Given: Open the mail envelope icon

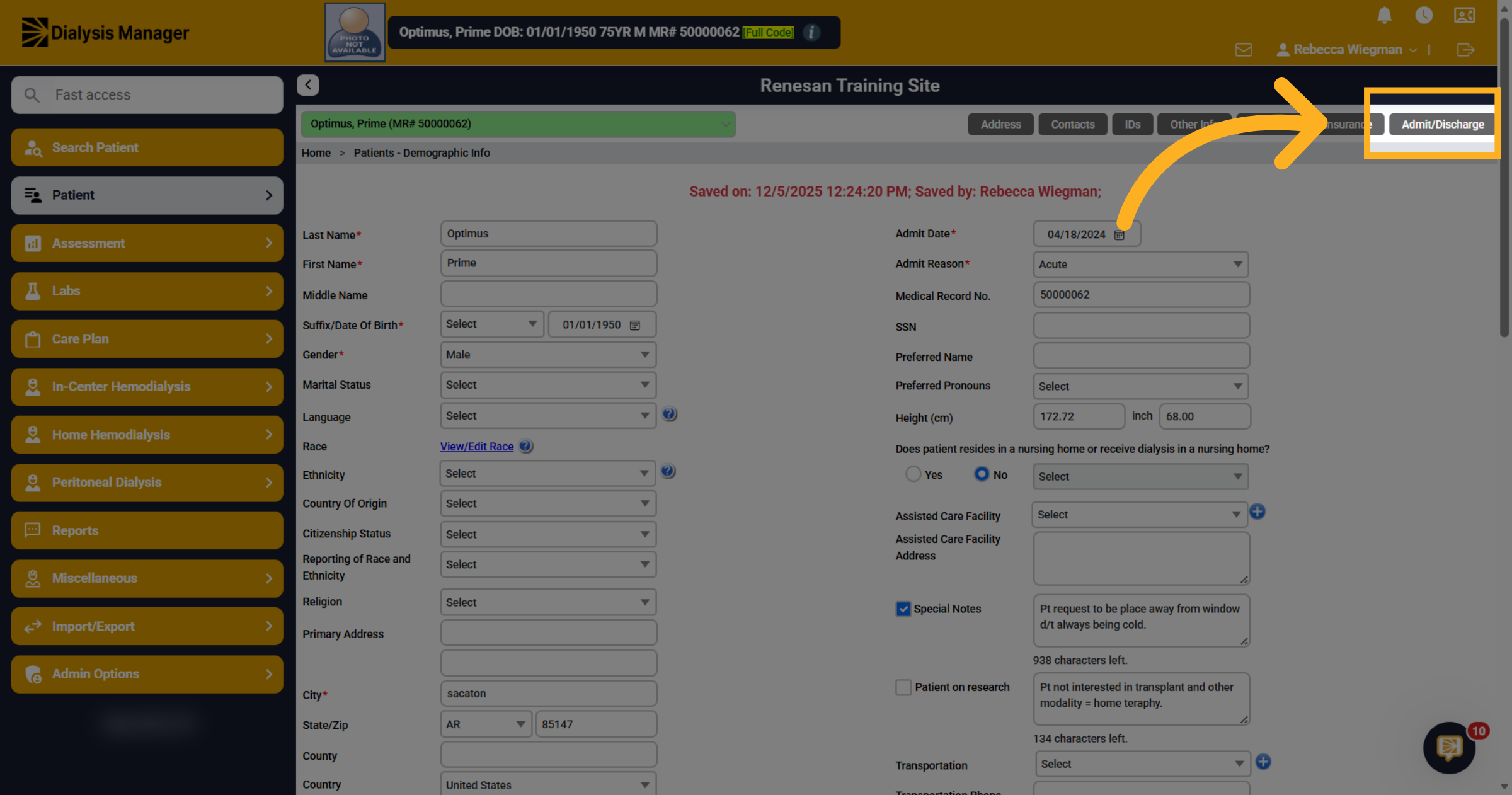Looking at the screenshot, I should (x=1244, y=50).
